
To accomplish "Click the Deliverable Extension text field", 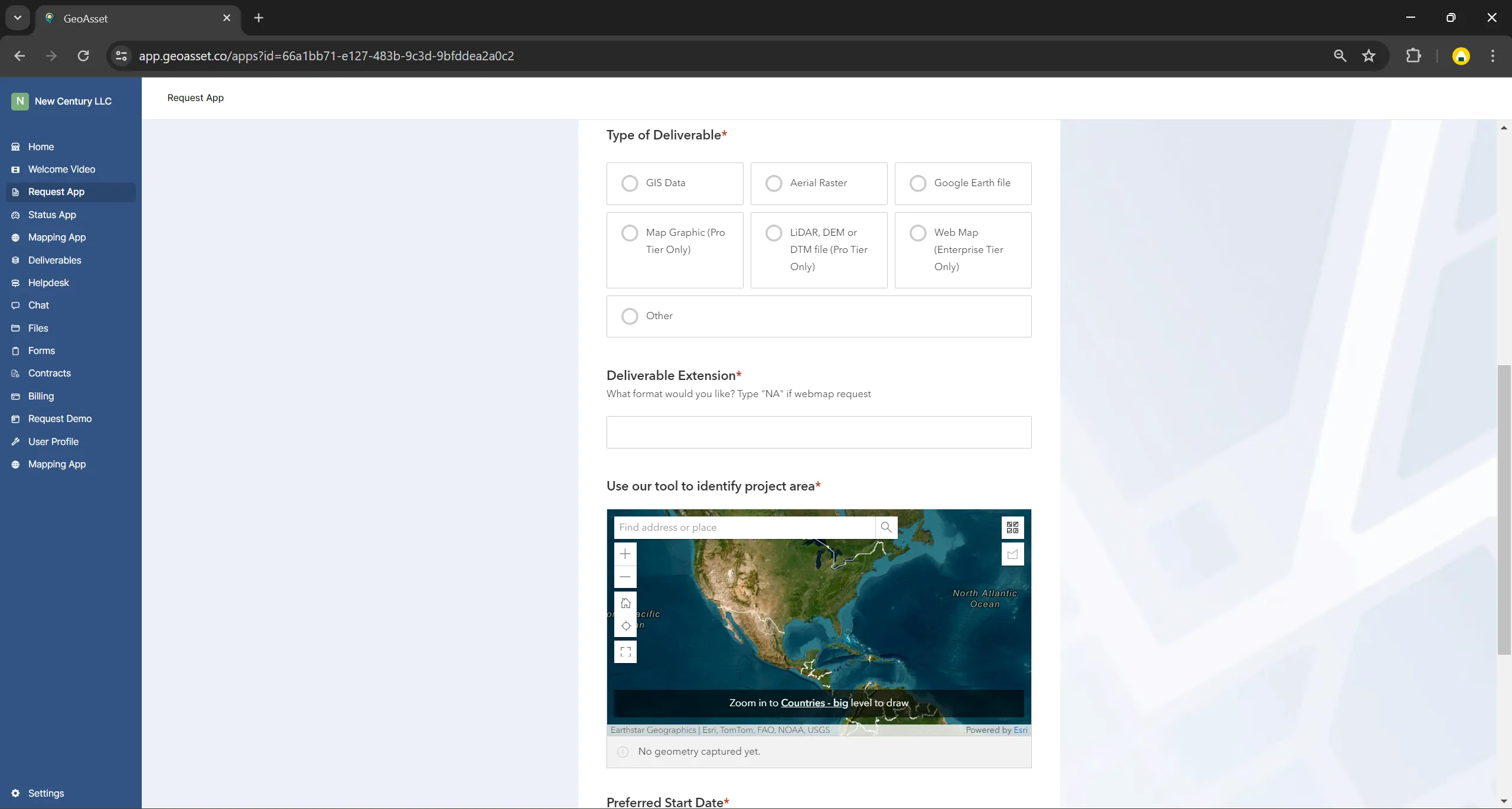I will [819, 432].
